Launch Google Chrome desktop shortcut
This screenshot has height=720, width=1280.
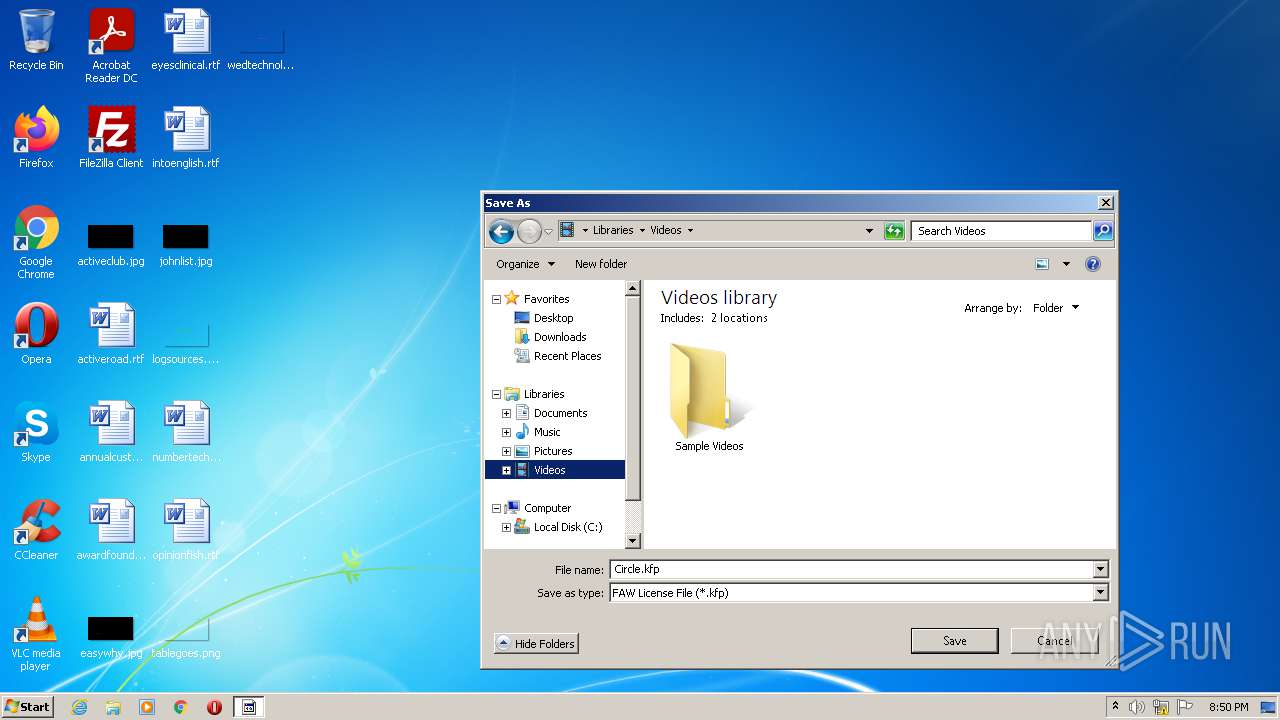[36, 243]
